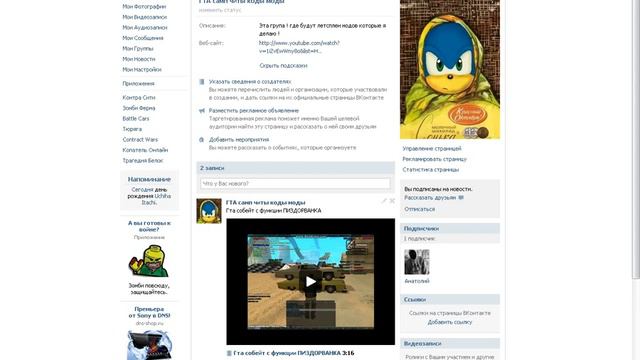Click 'Управление страницей'
The width and height of the screenshot is (640, 360).
[x=432, y=149]
